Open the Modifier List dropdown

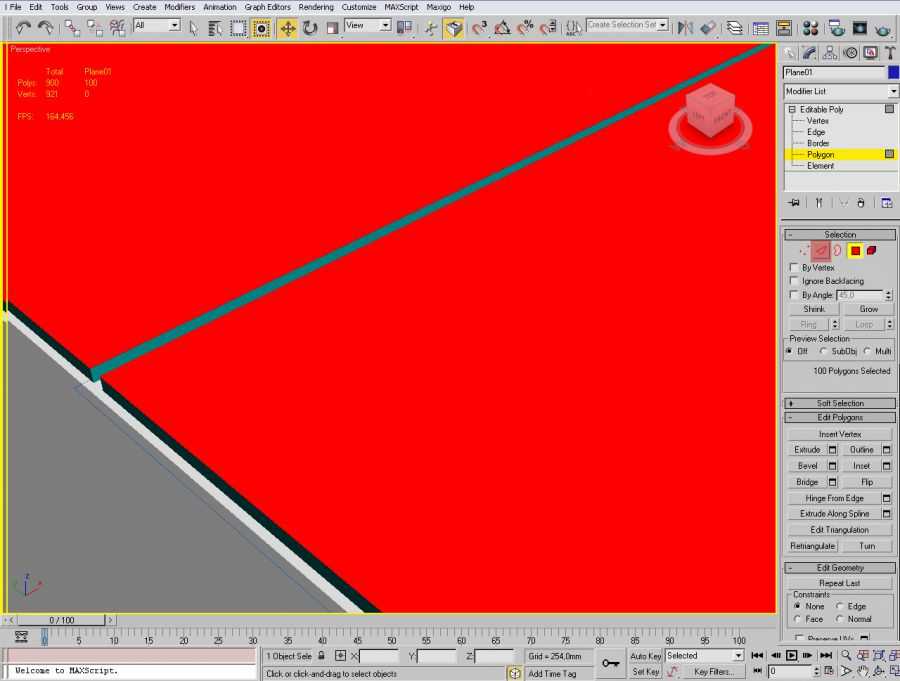[x=840, y=91]
